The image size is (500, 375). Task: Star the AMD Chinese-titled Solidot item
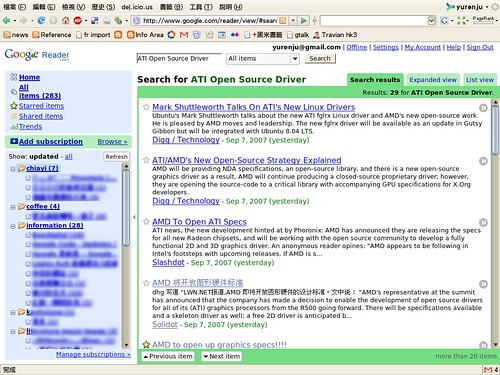tap(146, 283)
